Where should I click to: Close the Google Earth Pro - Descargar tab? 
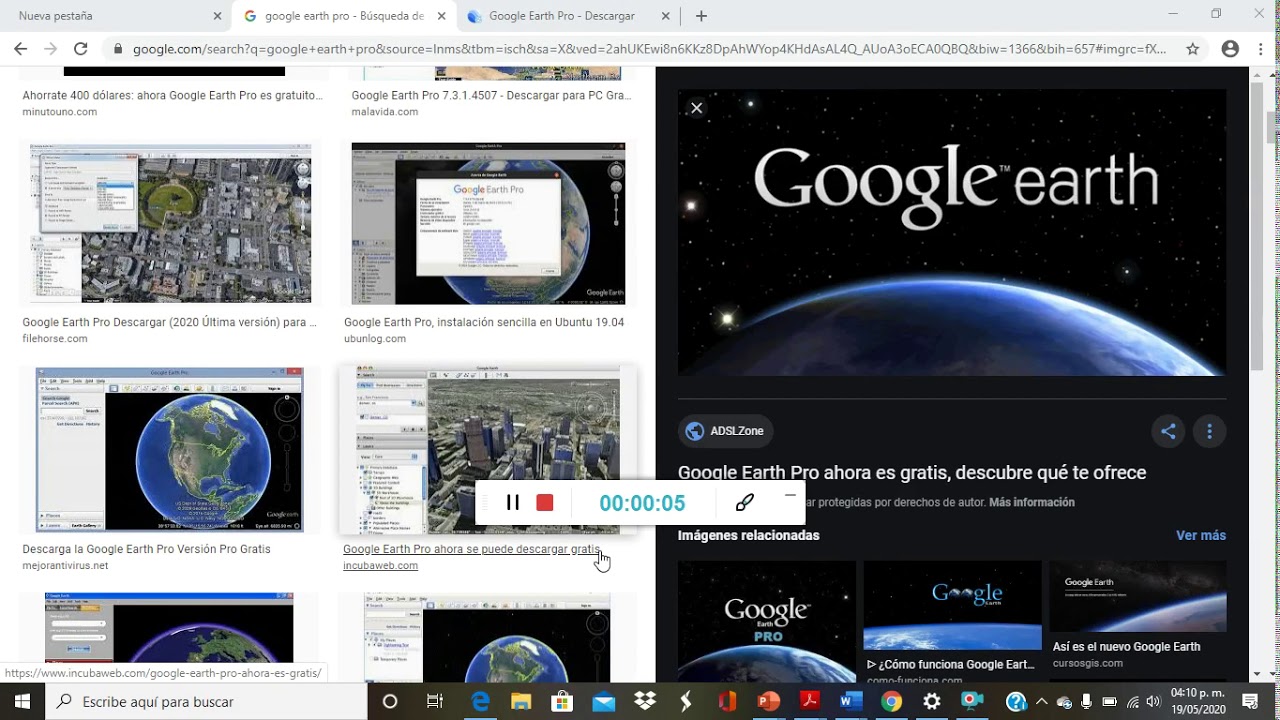(664, 16)
